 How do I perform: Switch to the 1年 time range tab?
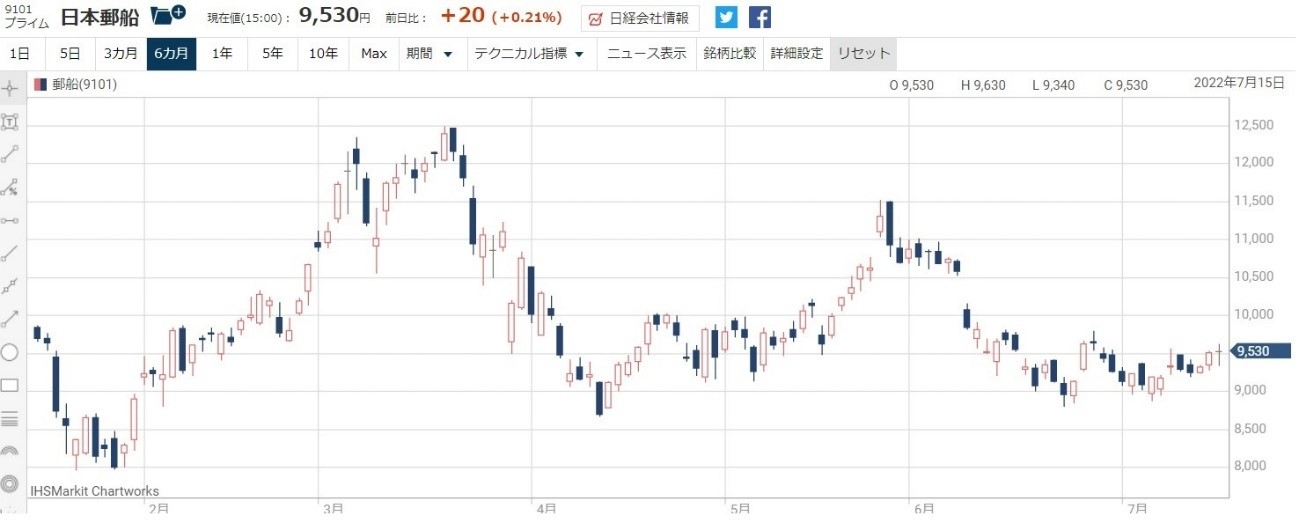[x=222, y=54]
